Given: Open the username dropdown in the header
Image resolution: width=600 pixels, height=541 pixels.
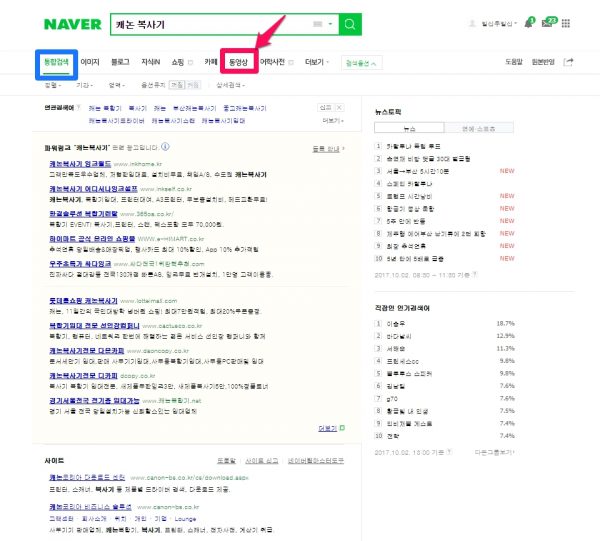Looking at the screenshot, I should [x=499, y=24].
